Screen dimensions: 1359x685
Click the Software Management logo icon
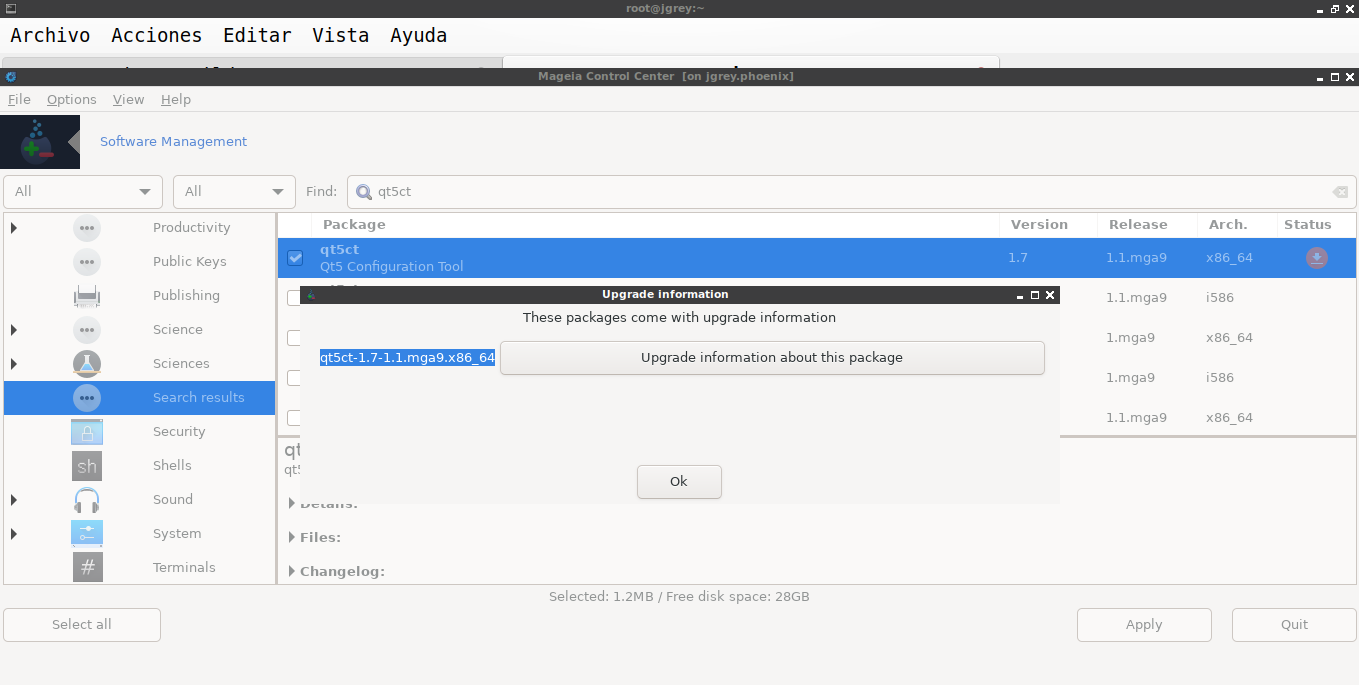coord(40,142)
